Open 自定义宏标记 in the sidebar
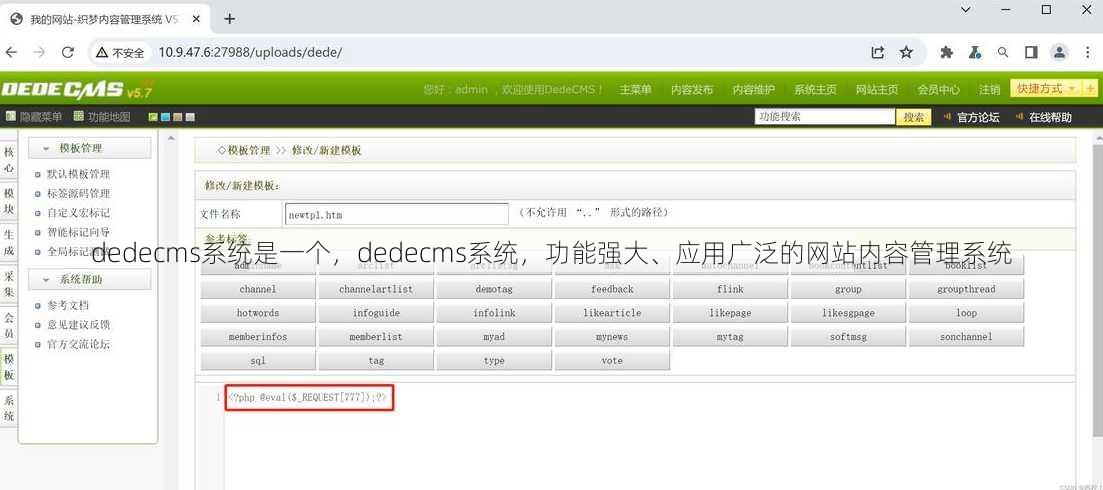 78,213
